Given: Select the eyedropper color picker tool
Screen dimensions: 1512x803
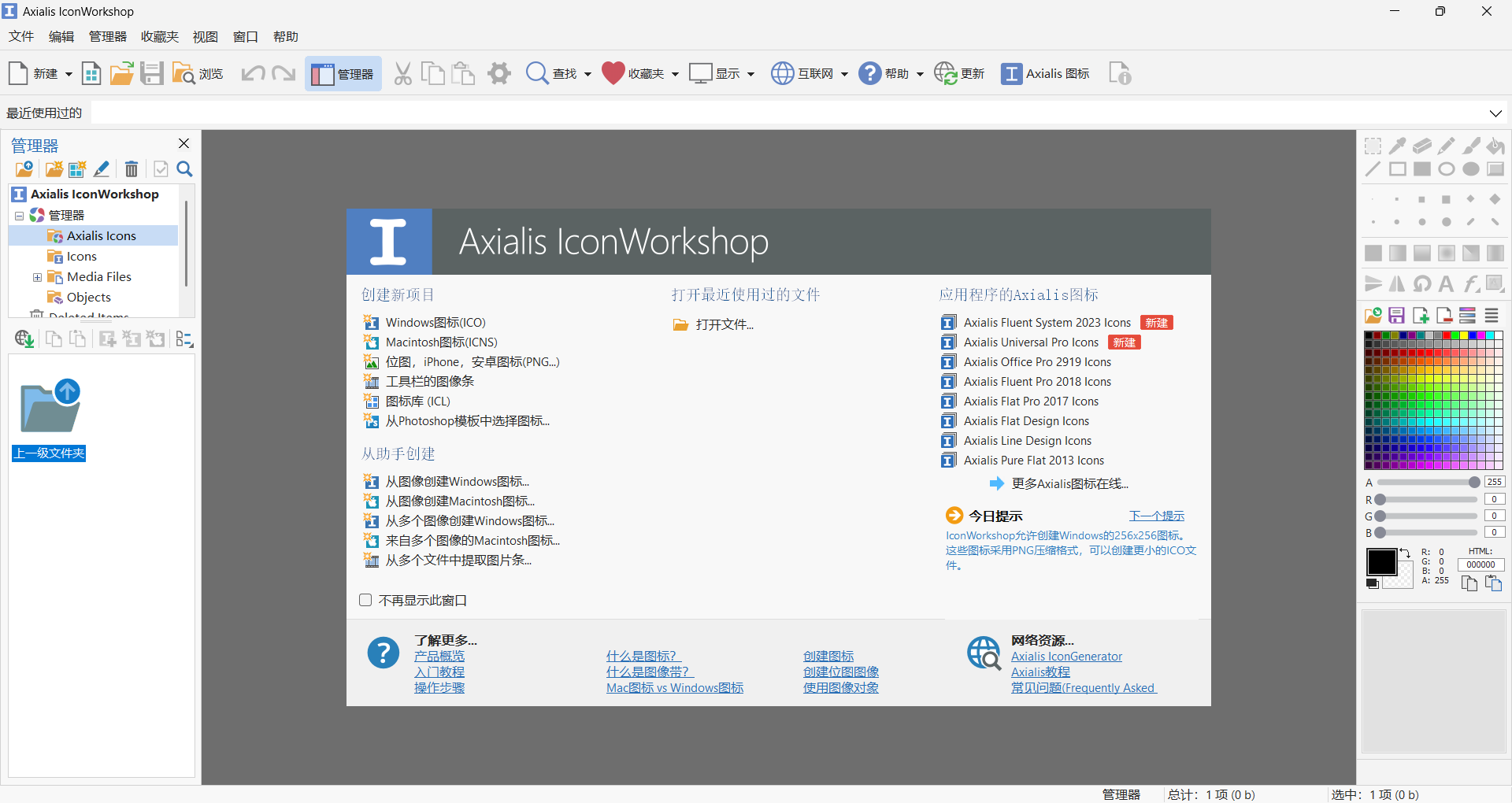Looking at the screenshot, I should click(x=1397, y=146).
